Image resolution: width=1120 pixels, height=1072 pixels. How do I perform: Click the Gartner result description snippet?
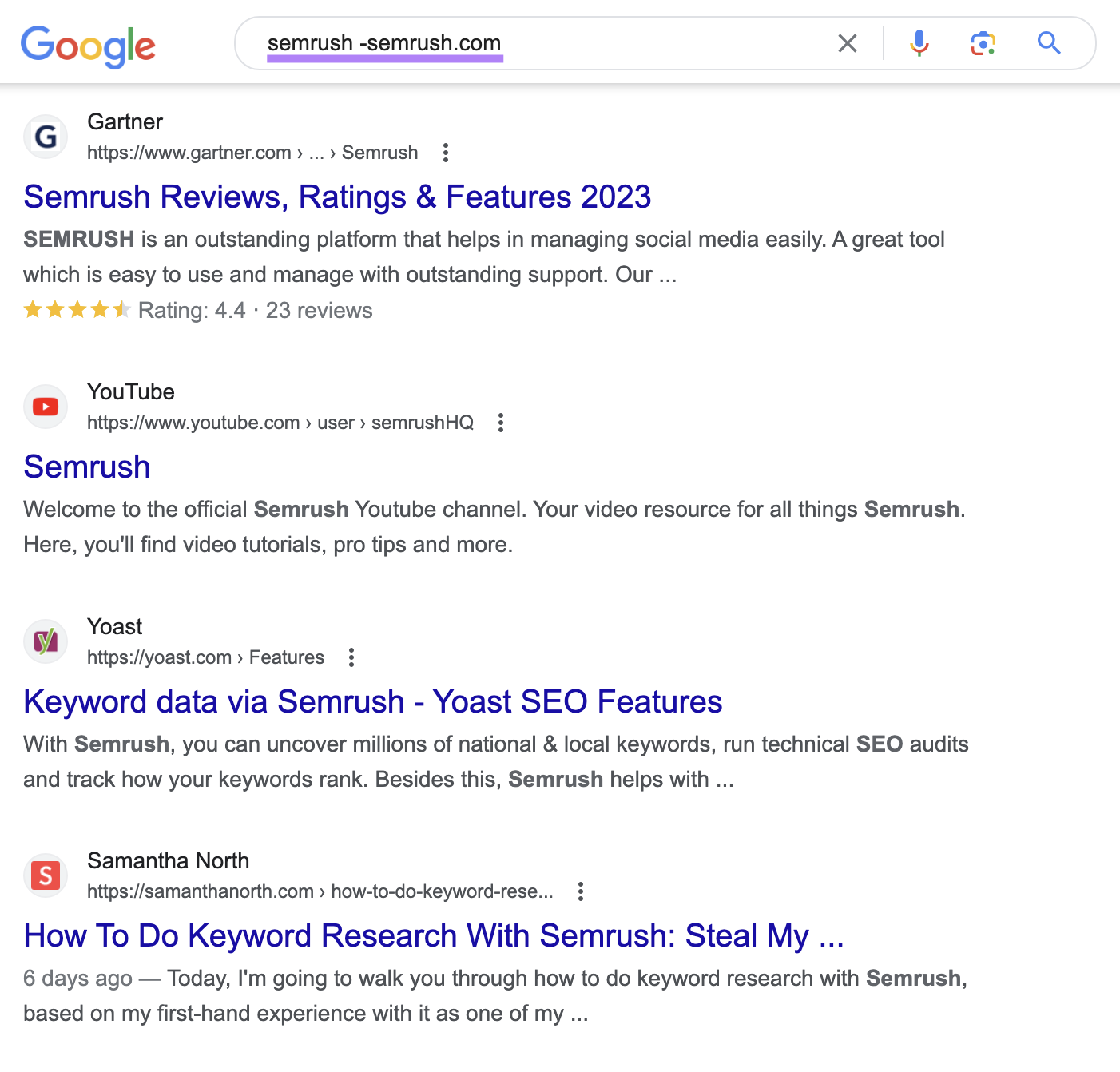click(484, 256)
